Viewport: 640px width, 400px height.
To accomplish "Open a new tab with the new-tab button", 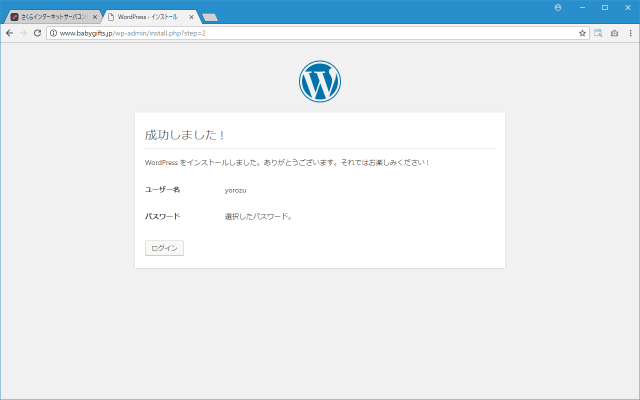I will coord(210,17).
